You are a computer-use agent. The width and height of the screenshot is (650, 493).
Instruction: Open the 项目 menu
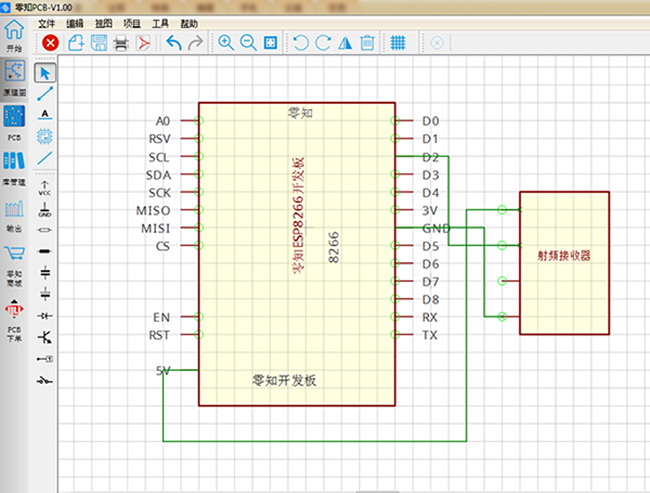[132, 24]
